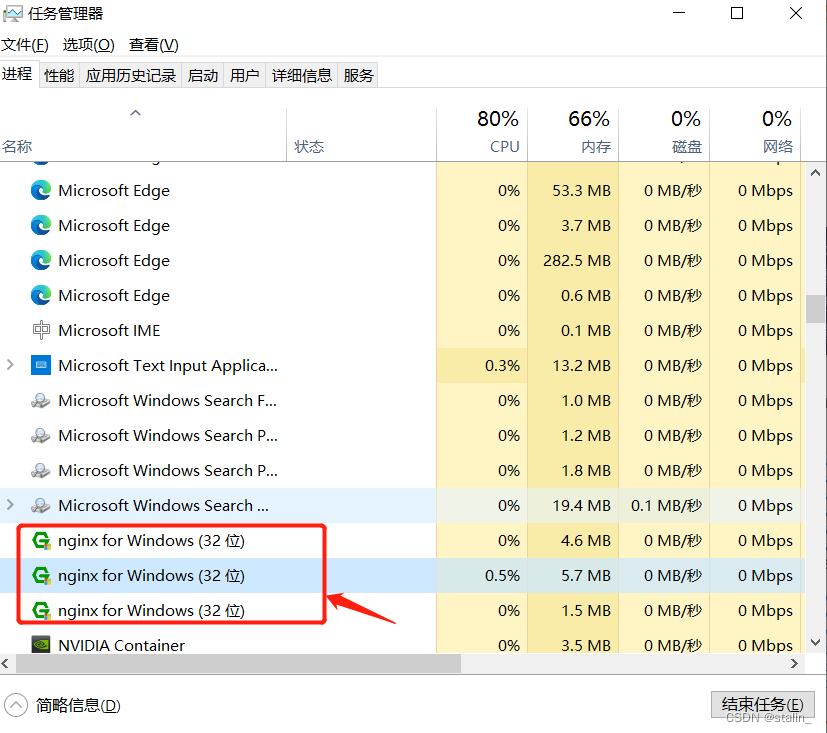Click Edge icon in the 53.3 MB row
Screen dimensions: 827x733
(x=41, y=190)
